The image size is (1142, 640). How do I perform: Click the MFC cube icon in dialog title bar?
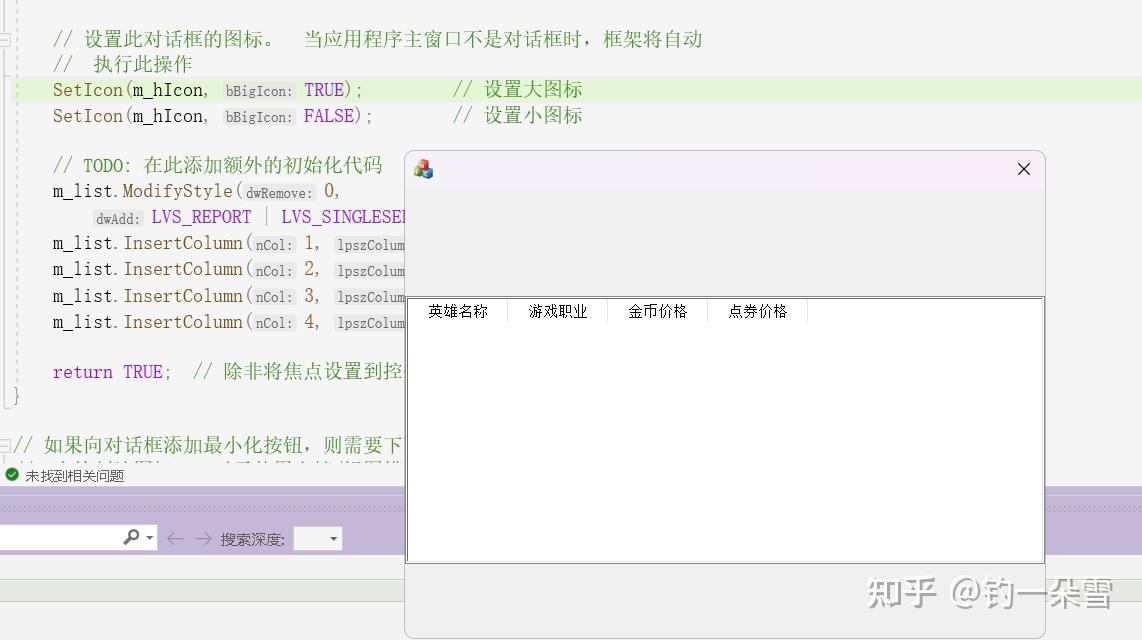[x=422, y=168]
